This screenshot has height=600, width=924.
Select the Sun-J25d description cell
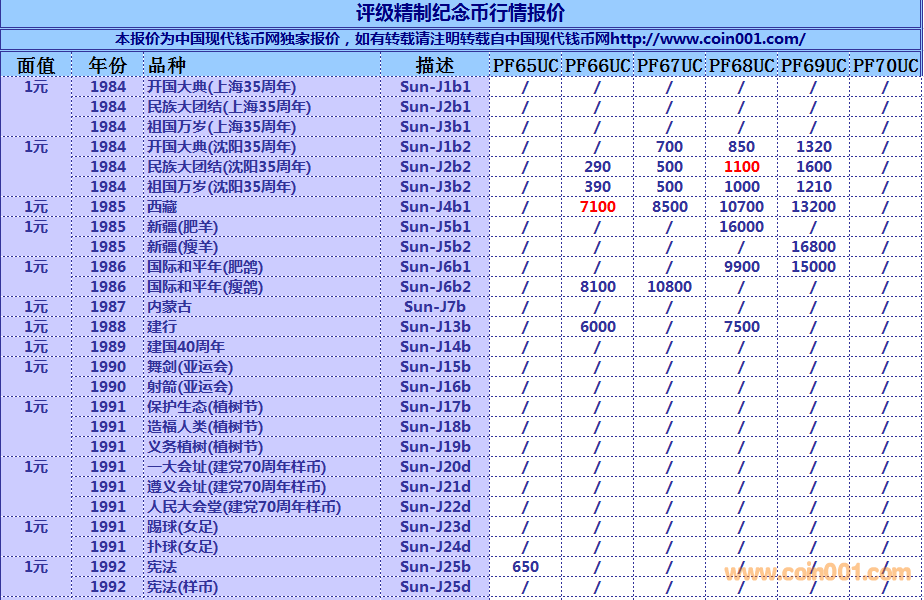[x=435, y=587]
